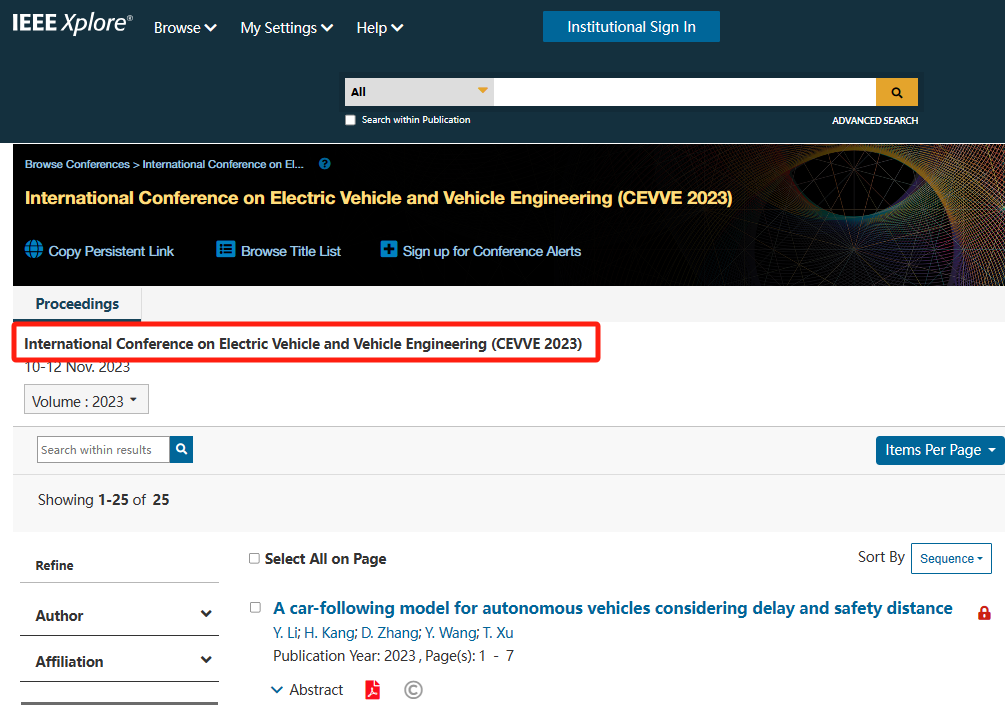Open the Browse menu
Screen dimensions: 1005x711
click(x=185, y=28)
